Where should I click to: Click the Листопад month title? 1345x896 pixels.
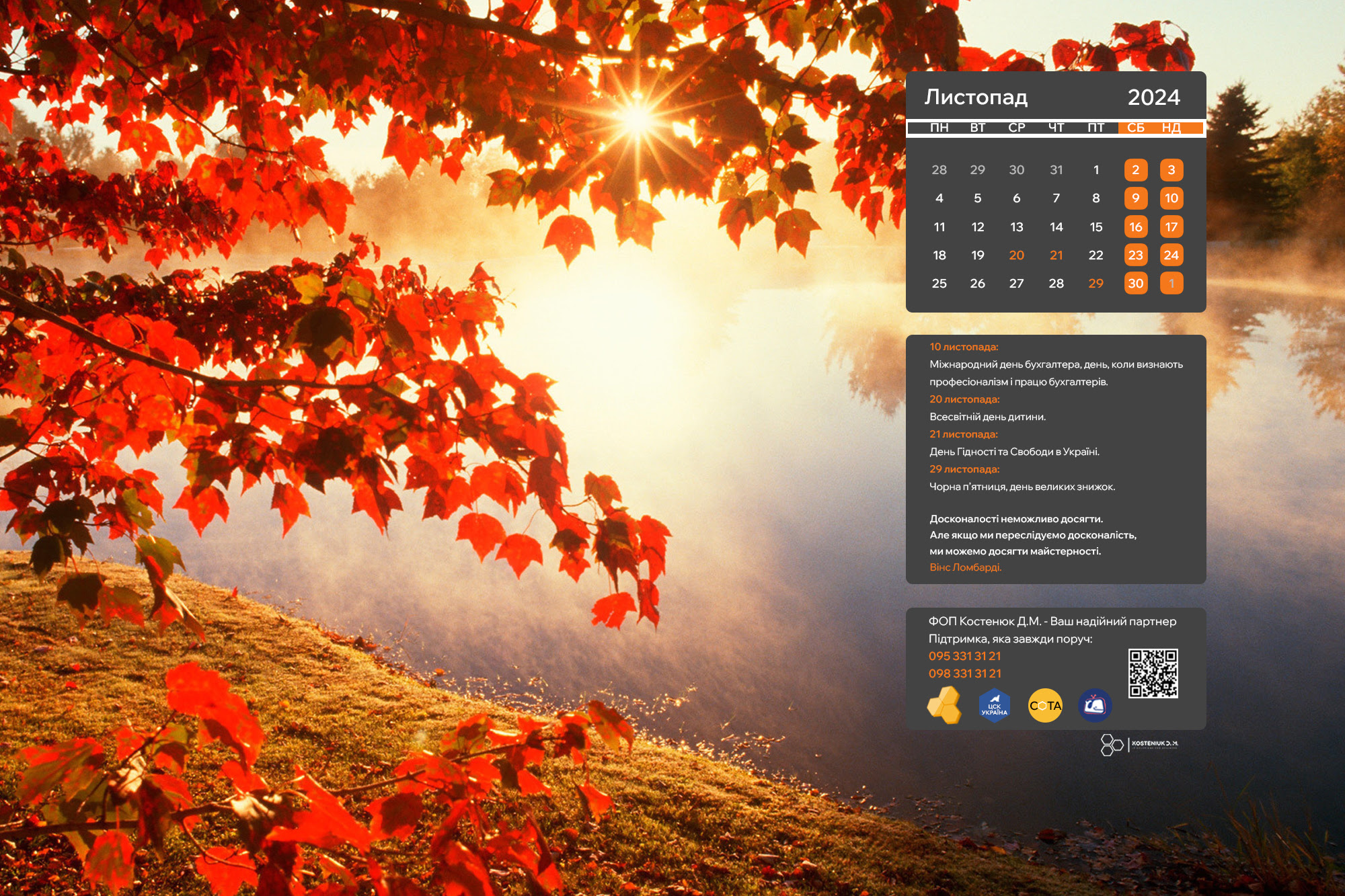[976, 97]
